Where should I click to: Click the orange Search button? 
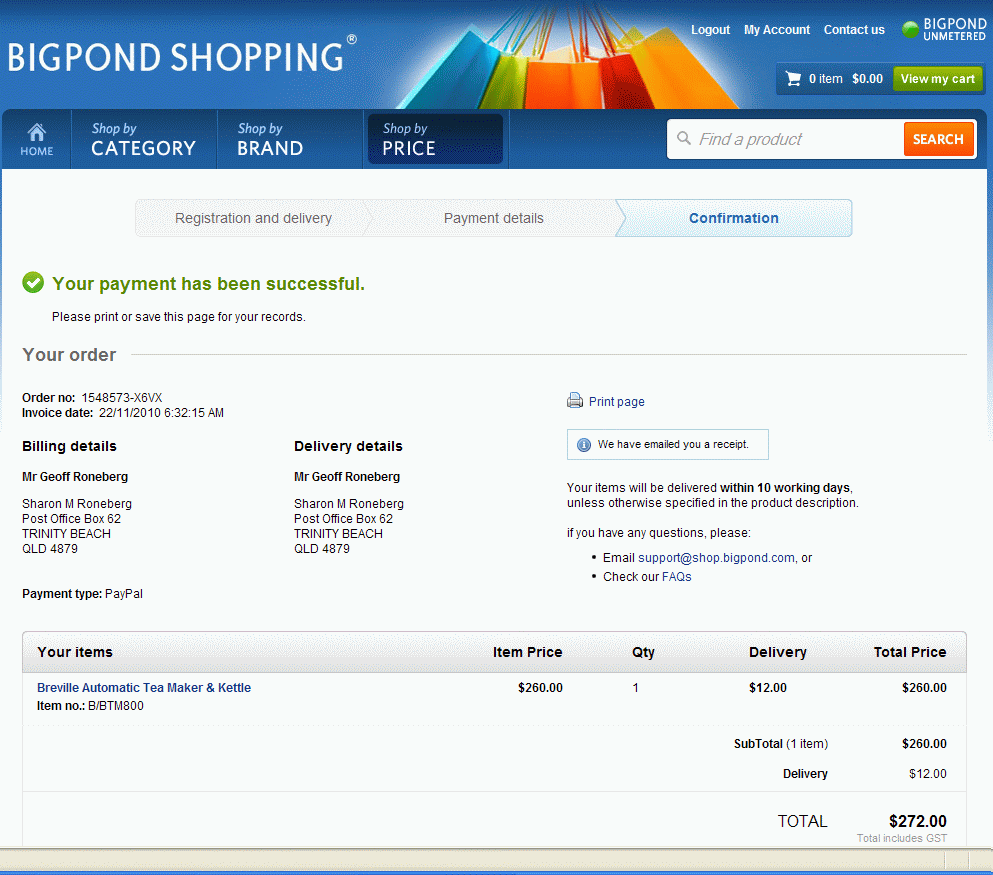pyautogui.click(x=938, y=139)
